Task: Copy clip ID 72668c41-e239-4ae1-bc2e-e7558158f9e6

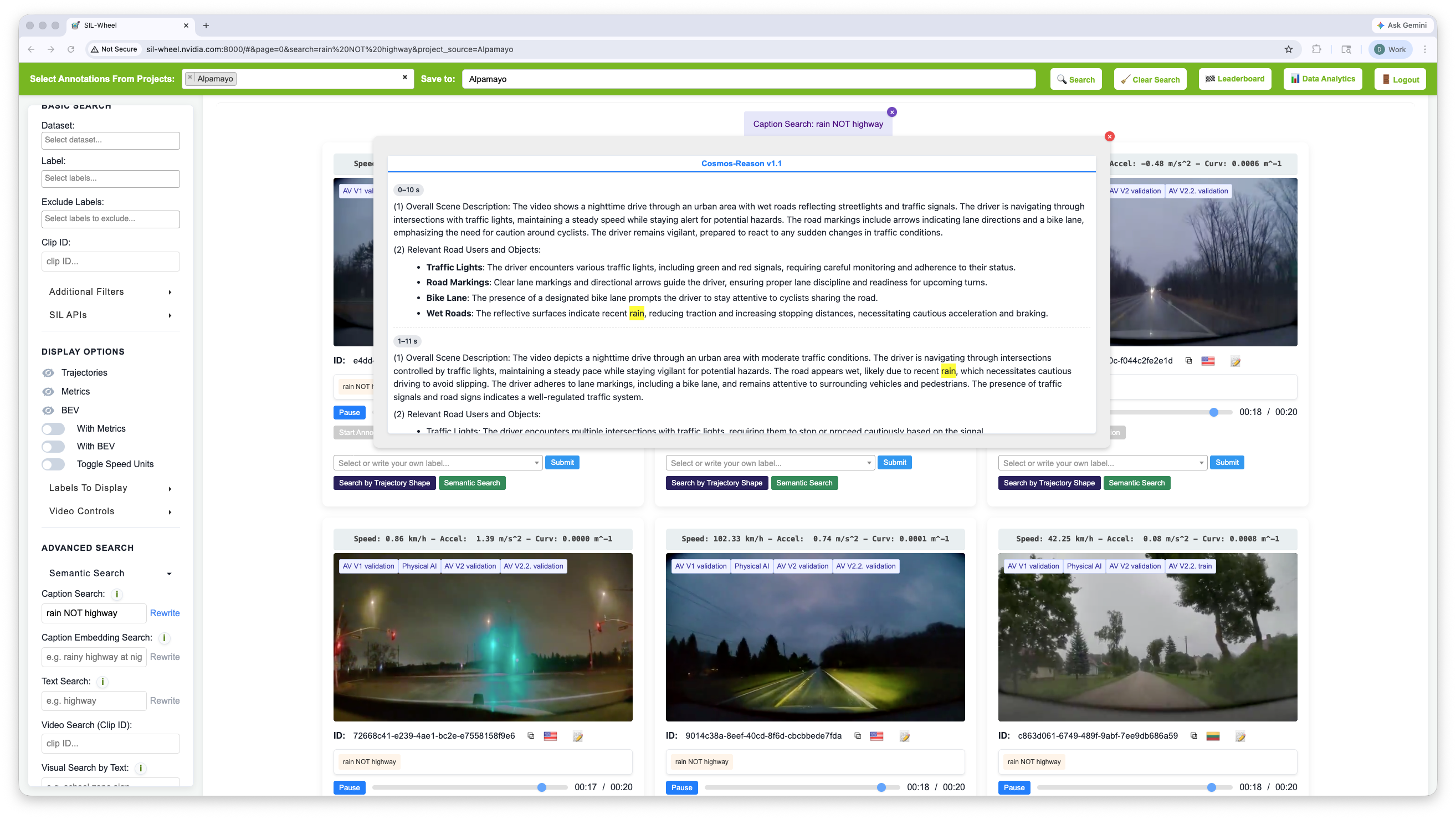Action: click(x=531, y=736)
